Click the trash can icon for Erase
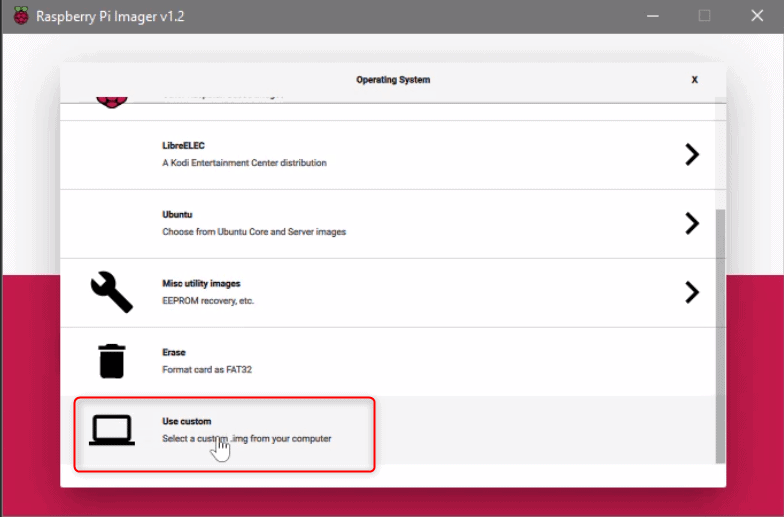The width and height of the screenshot is (784, 517). [112, 361]
